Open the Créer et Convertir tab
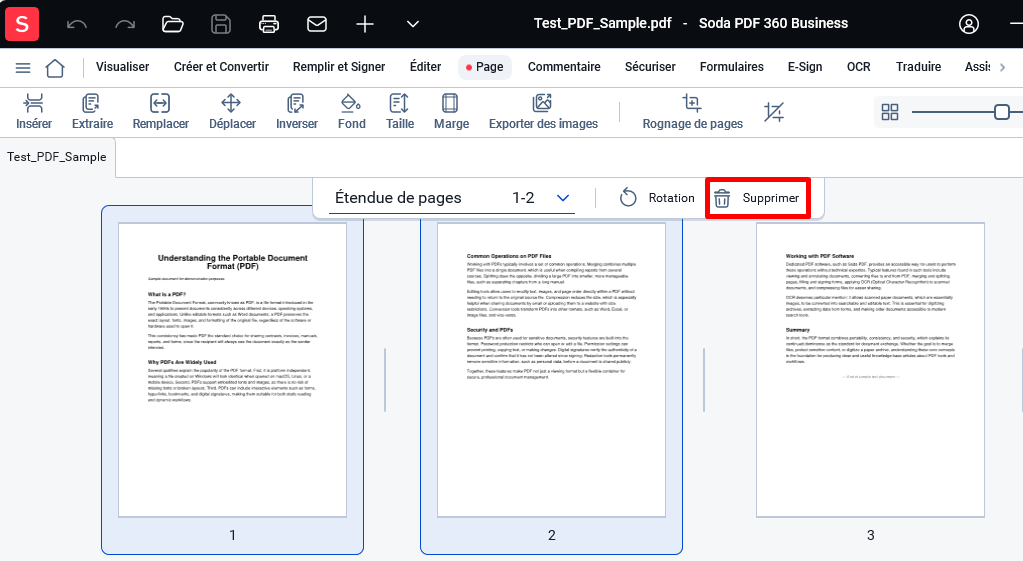This screenshot has width=1023, height=561. (x=221, y=67)
